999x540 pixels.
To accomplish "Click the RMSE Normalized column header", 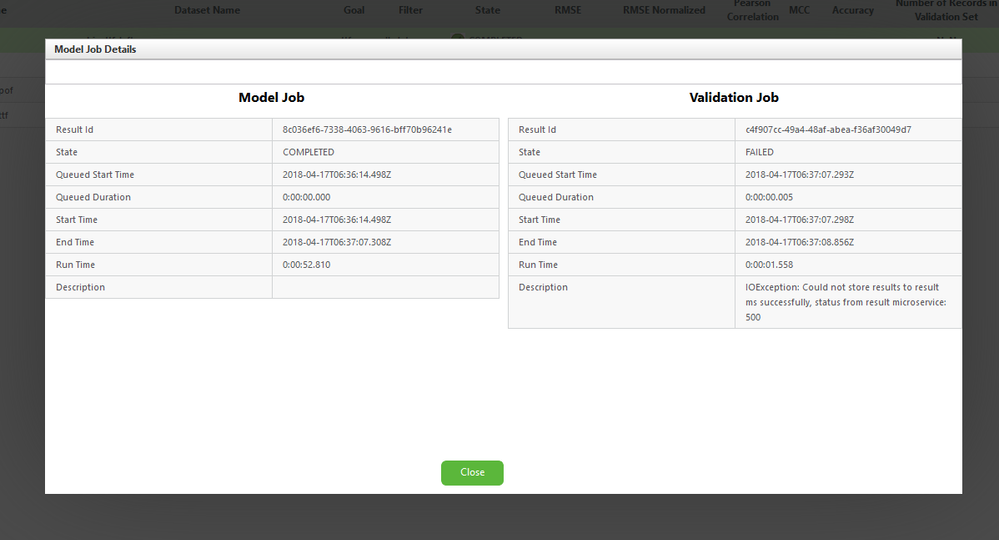I will [x=657, y=10].
